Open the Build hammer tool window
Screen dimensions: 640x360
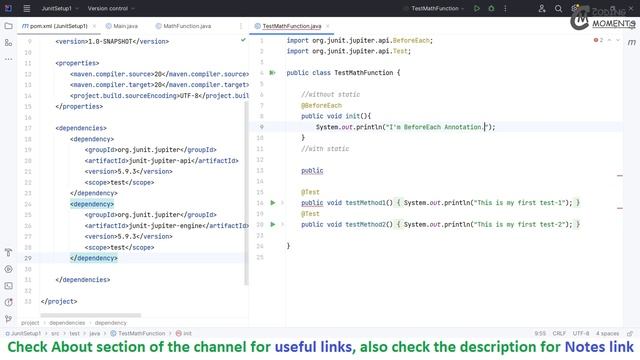click(x=8, y=253)
